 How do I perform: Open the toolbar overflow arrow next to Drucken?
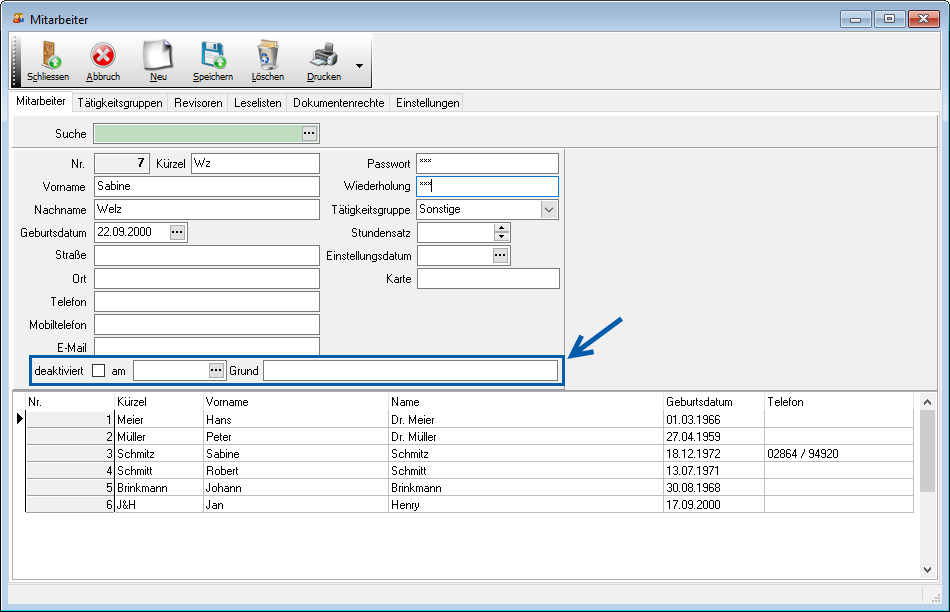(x=359, y=67)
